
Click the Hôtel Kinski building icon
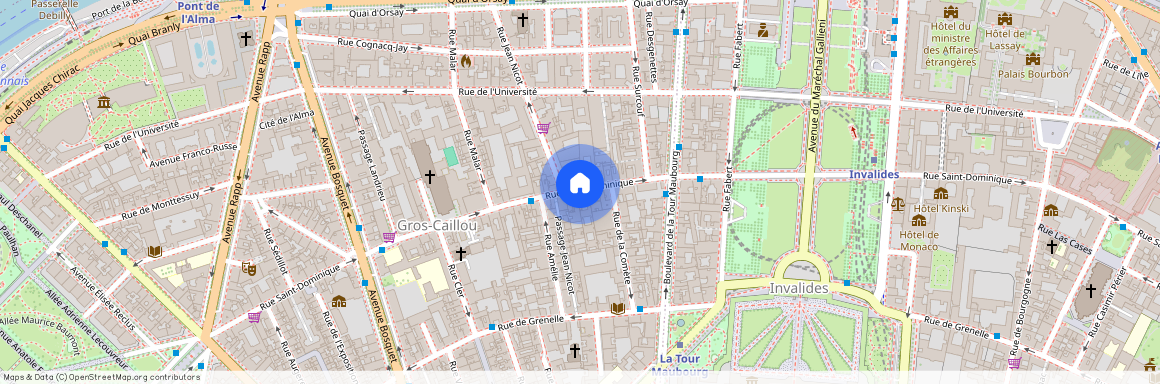point(940,193)
